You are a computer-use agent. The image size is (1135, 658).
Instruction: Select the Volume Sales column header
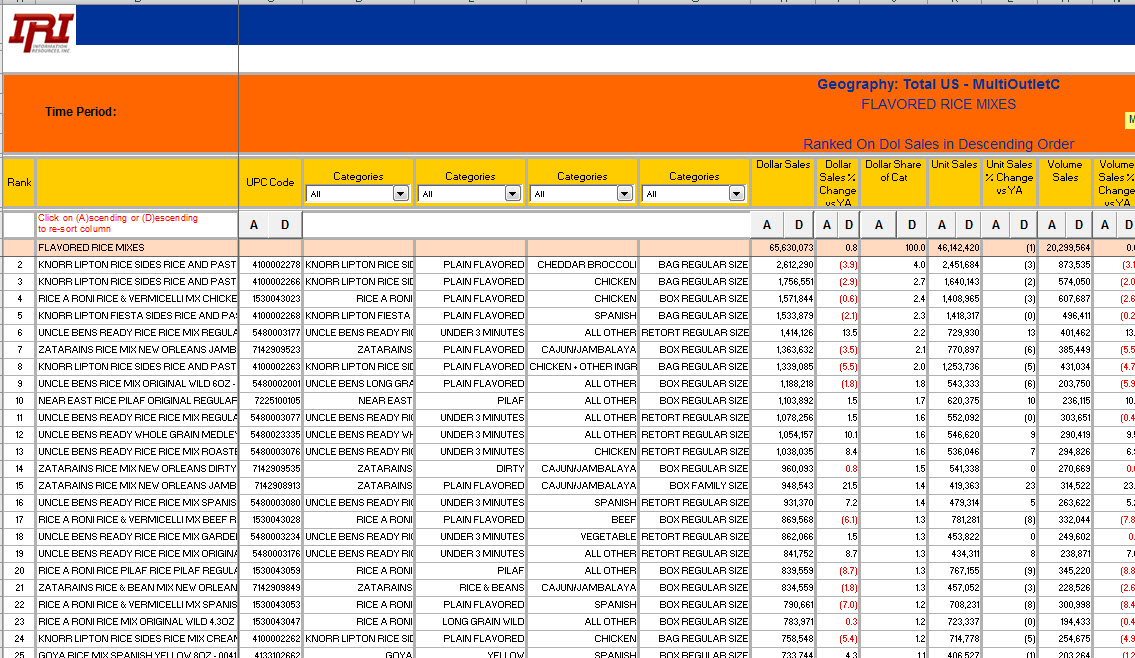tap(1065, 182)
